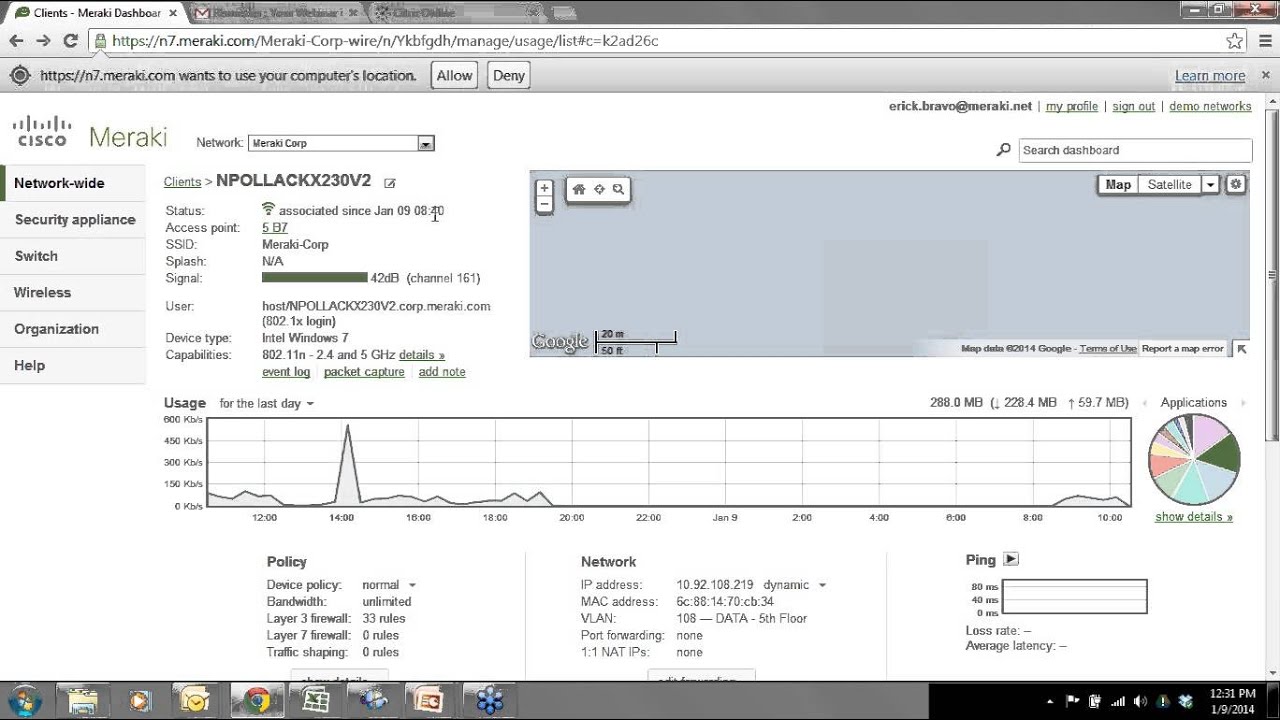Switch map to Satellite view
The height and width of the screenshot is (720, 1280).
click(1169, 184)
